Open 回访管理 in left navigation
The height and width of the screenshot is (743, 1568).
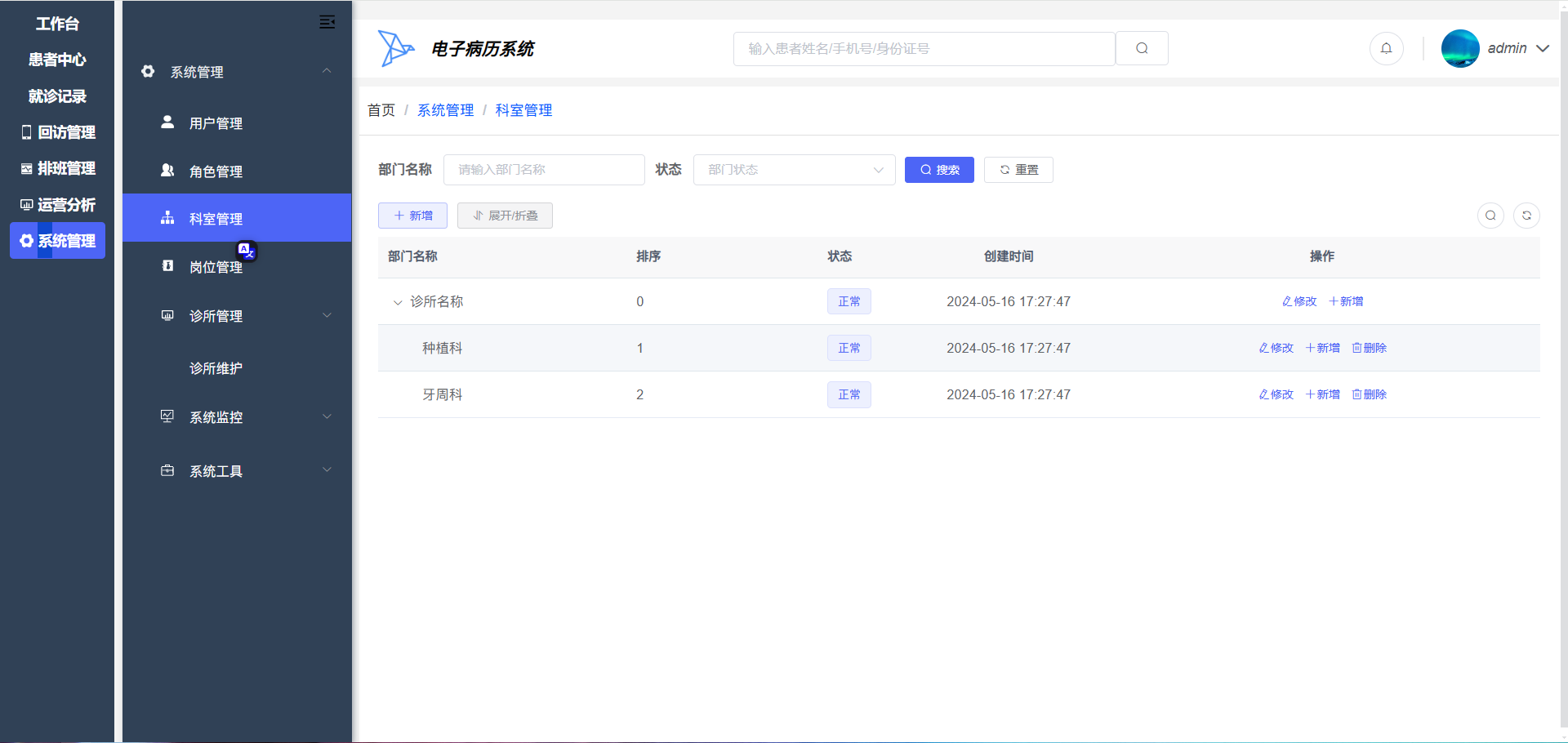click(57, 132)
